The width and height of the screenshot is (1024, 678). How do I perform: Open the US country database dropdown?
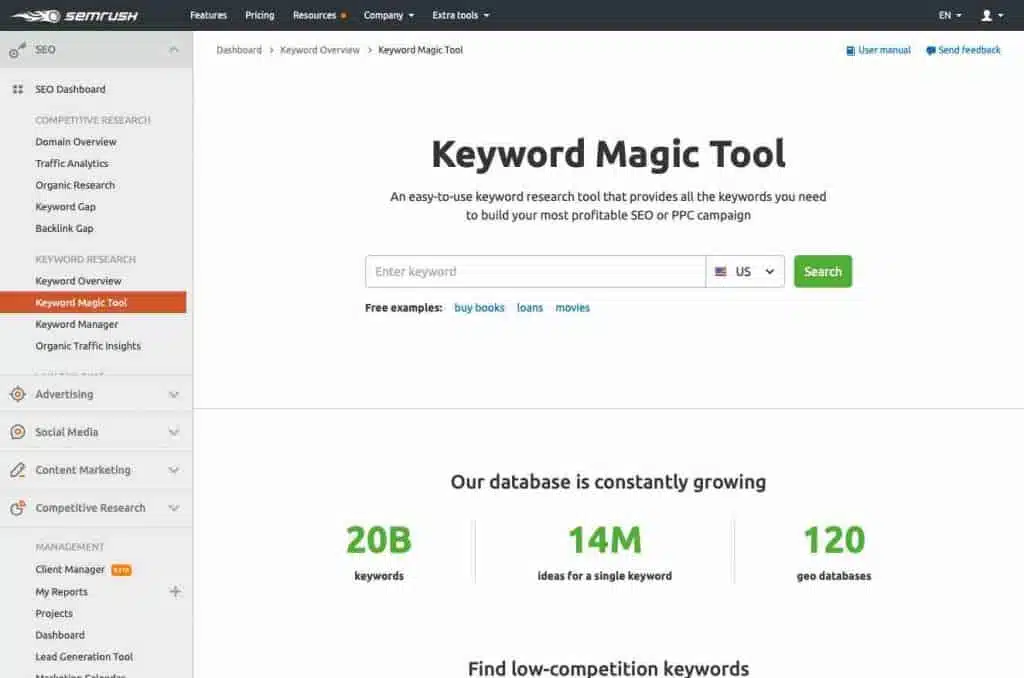[745, 272]
